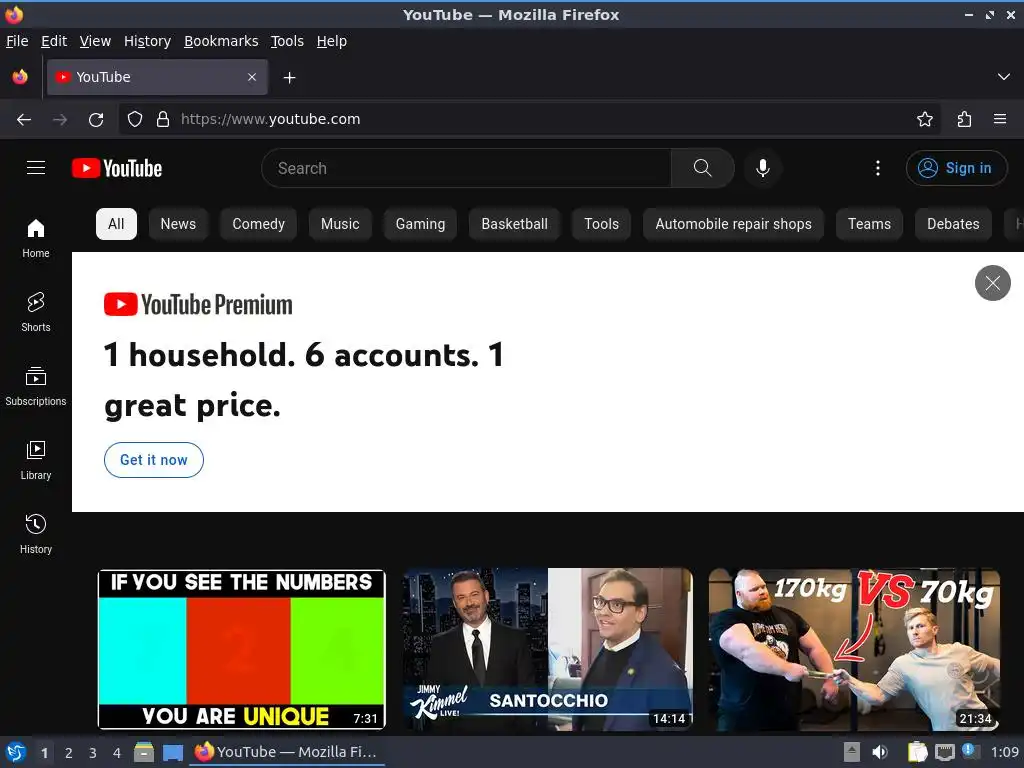Screen dimensions: 1024x768
Task: Open Shorts in the sidebar
Action: [36, 312]
